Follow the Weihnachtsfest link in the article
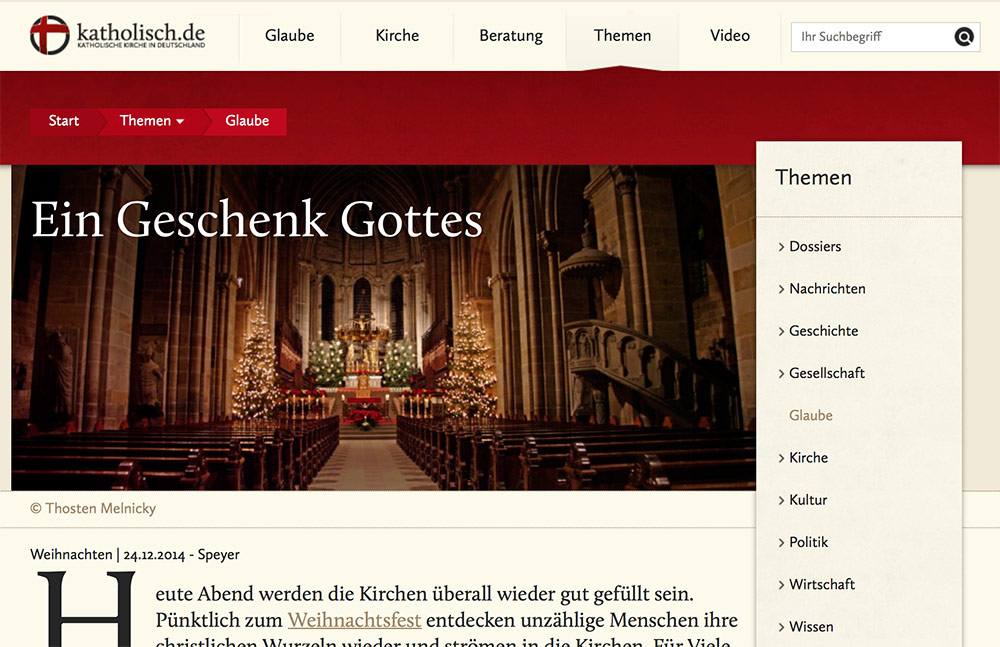1000x647 pixels. coord(355,620)
